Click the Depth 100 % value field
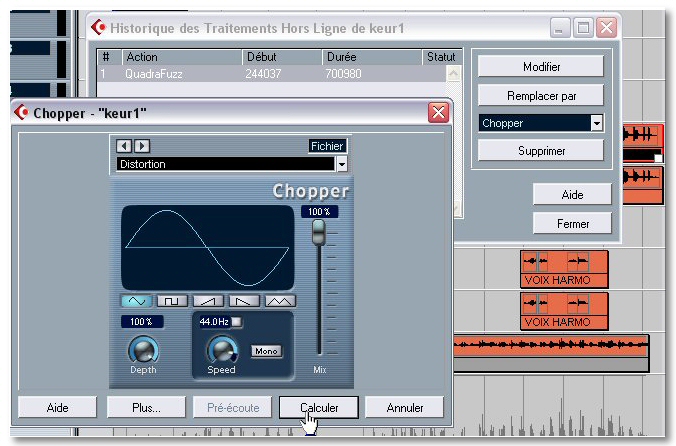The width and height of the screenshot is (676, 446). coord(142,321)
